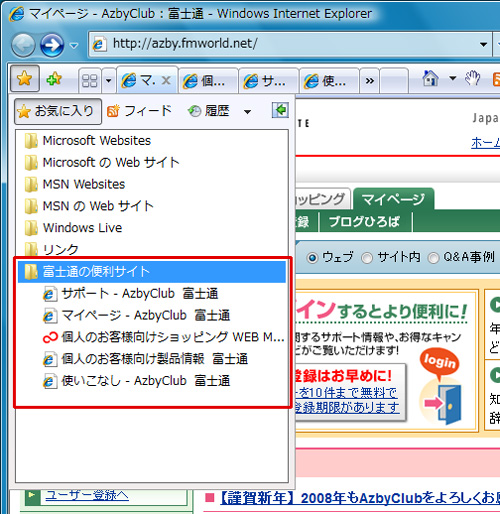
Task: Open a new blank tab
Action: [x=394, y=81]
